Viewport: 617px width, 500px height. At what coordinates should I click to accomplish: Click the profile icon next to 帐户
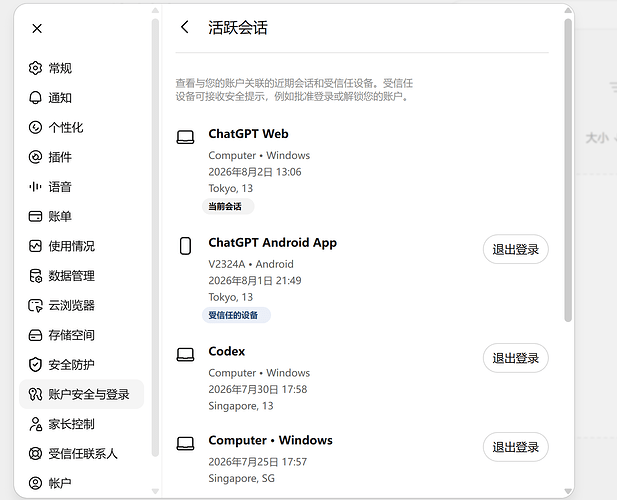(35, 483)
